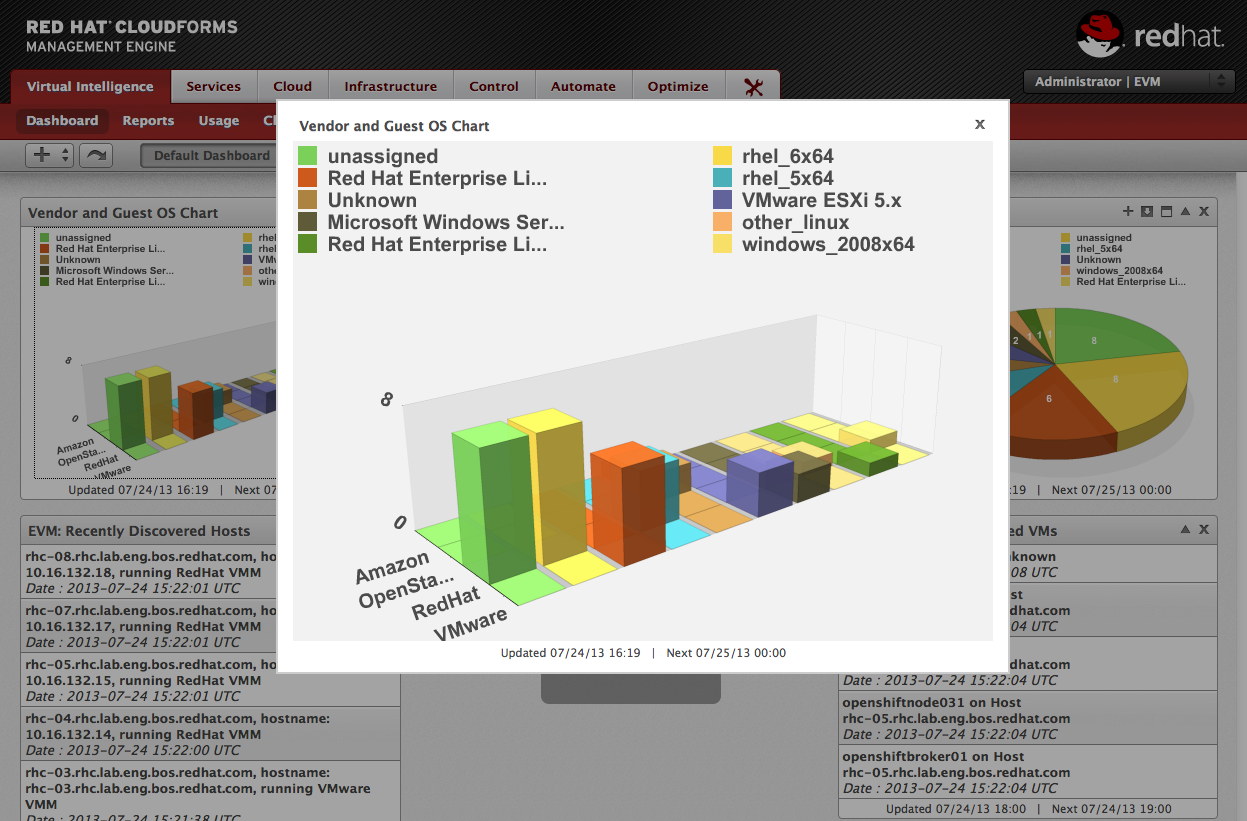Close the recently discovered VMs widget
Viewport: 1247px width, 821px height.
coord(1204,530)
